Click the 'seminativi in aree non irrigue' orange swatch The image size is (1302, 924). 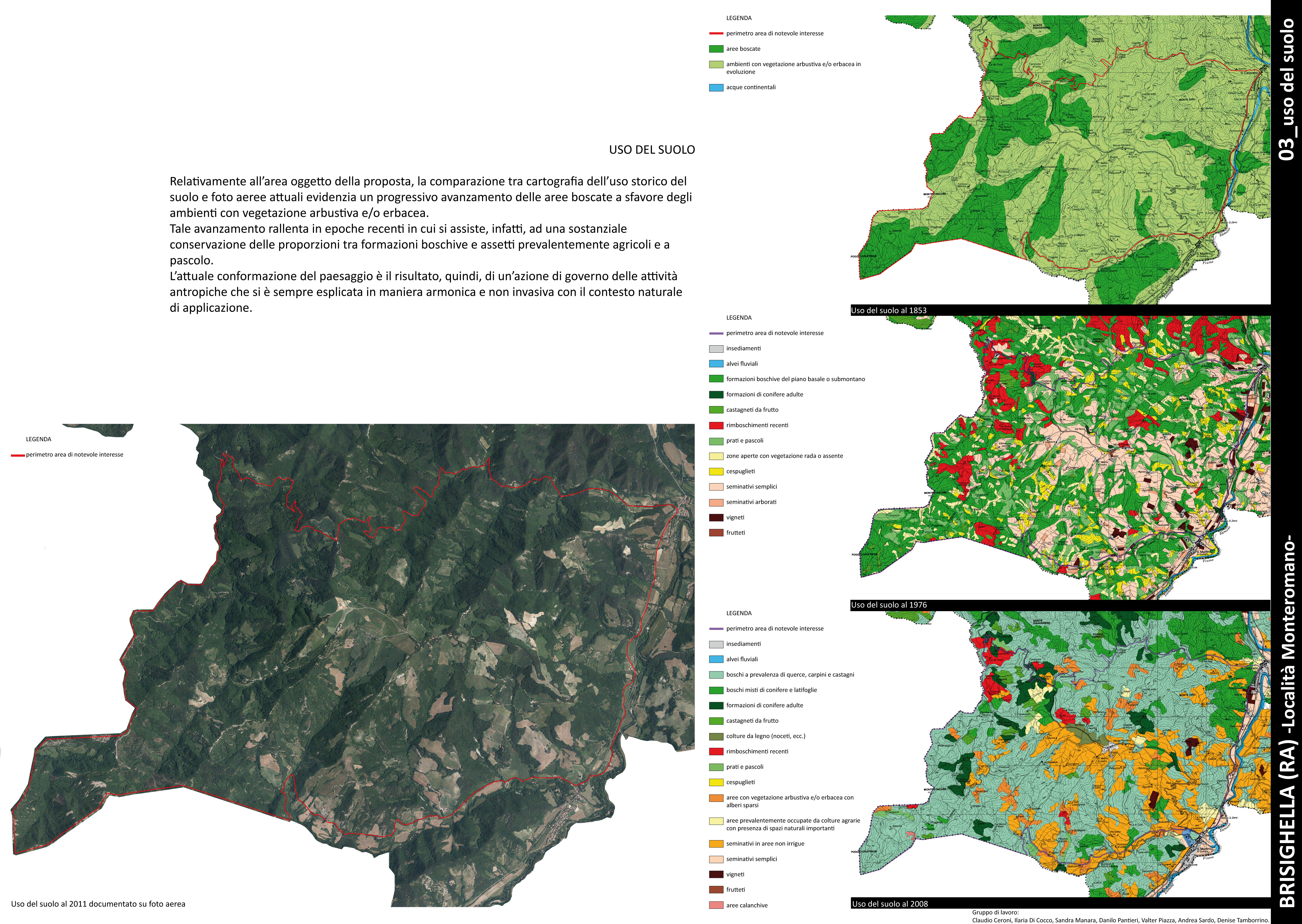(716, 844)
